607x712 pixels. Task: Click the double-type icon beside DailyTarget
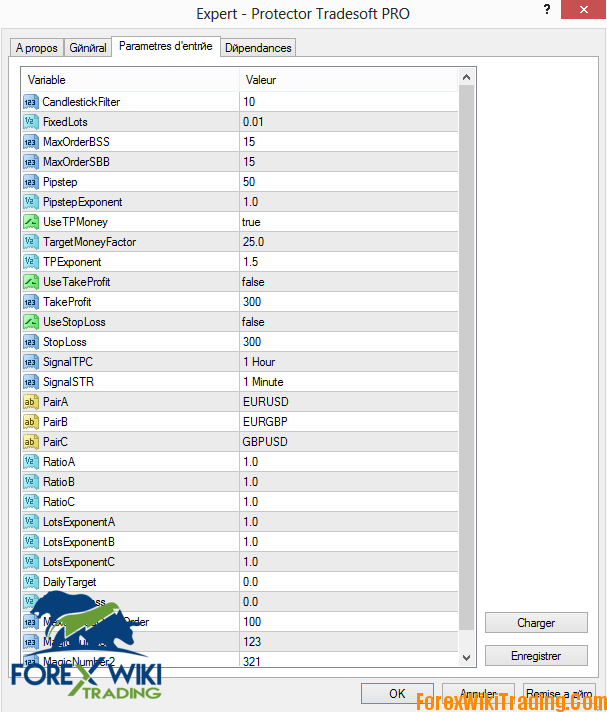coord(30,582)
